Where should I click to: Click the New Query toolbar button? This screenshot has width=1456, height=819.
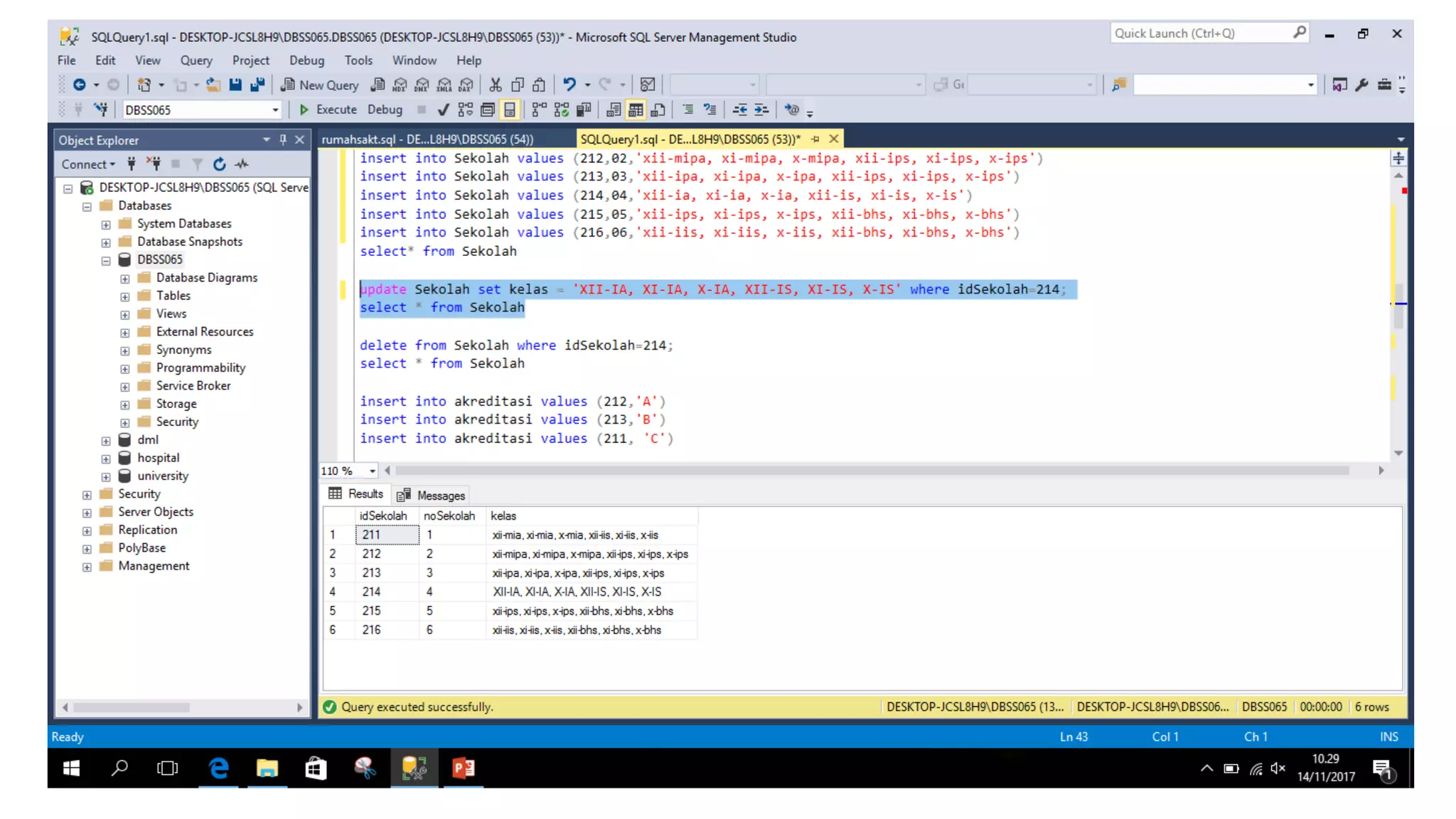[x=320, y=85]
